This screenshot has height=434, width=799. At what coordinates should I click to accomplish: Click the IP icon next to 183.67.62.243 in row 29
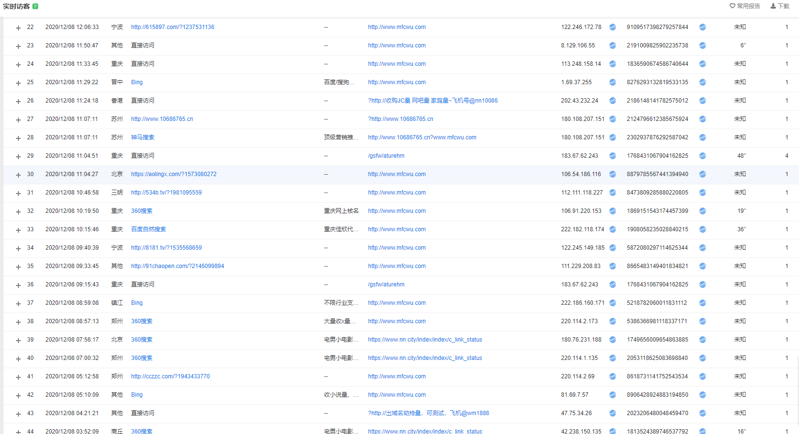point(613,156)
